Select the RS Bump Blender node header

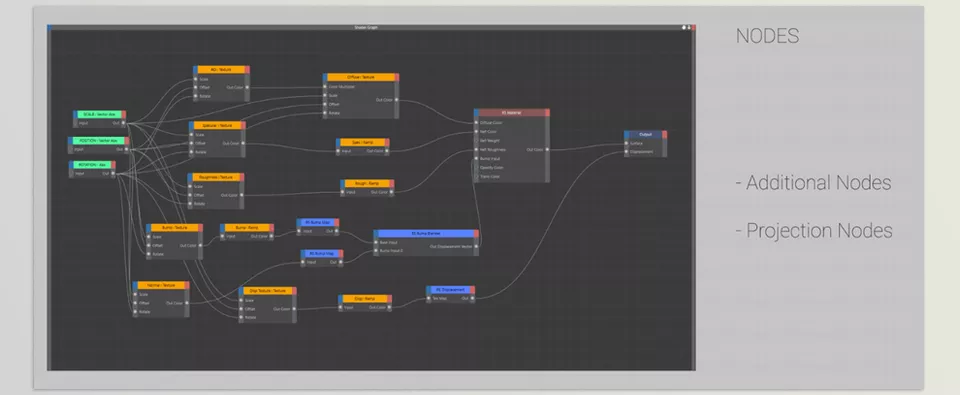click(426, 233)
